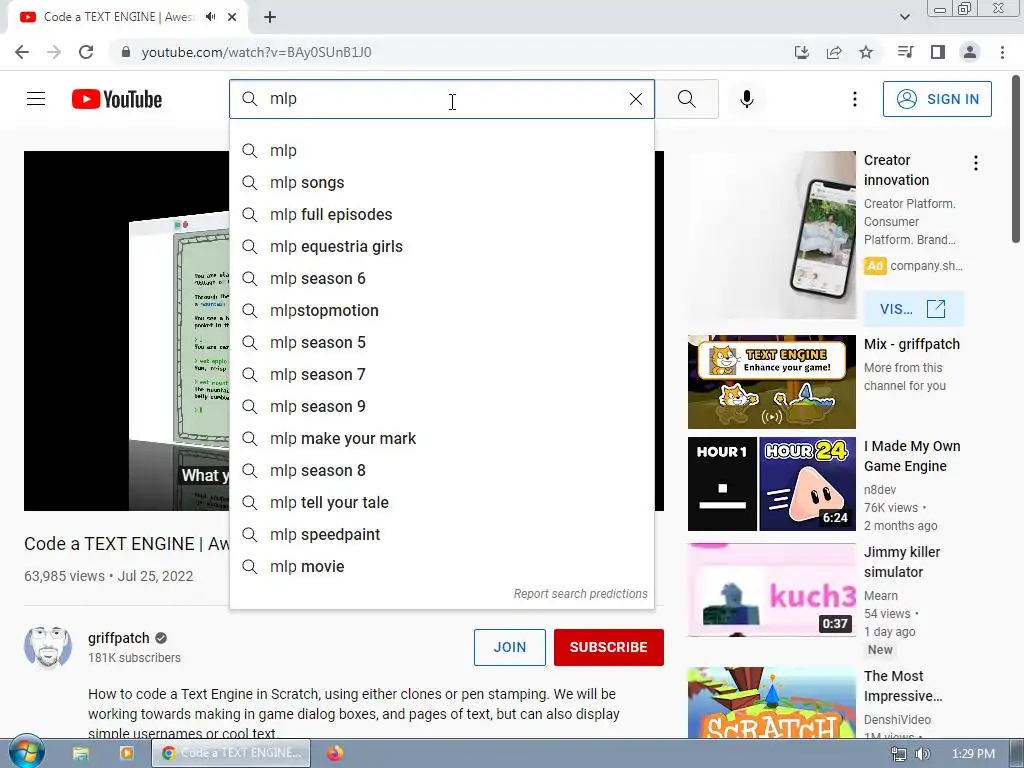Screen dimensions: 1024x768
Task: Clear the search box with the X
Action: 635,99
